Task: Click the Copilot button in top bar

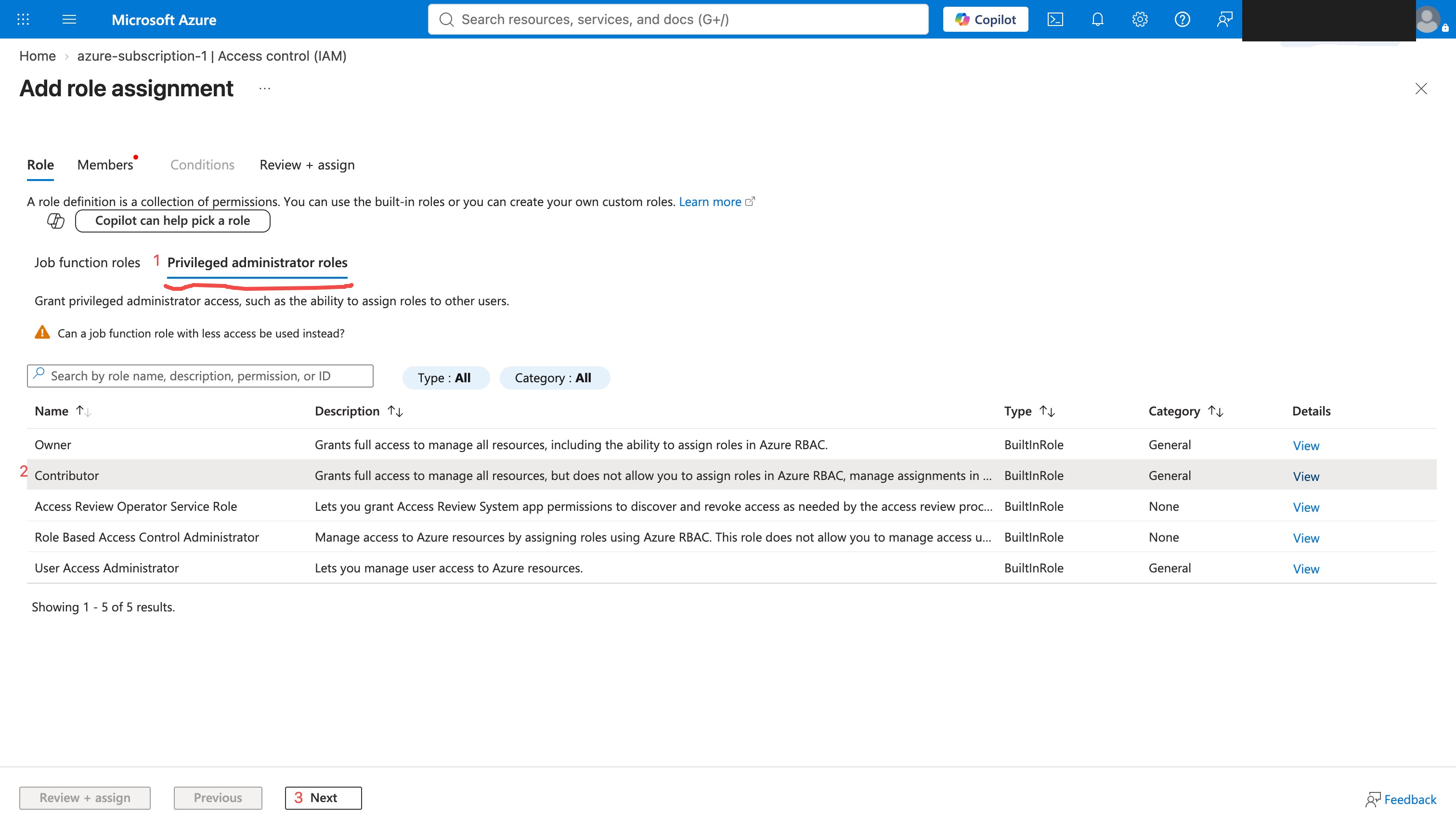Action: click(985, 19)
